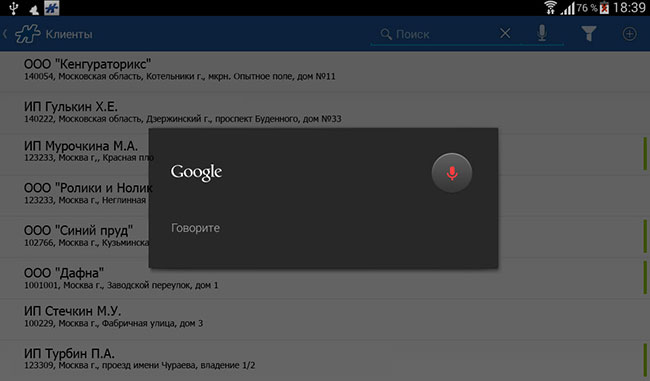Select client ООО "Кенгураторикс"

pyautogui.click(x=325, y=70)
